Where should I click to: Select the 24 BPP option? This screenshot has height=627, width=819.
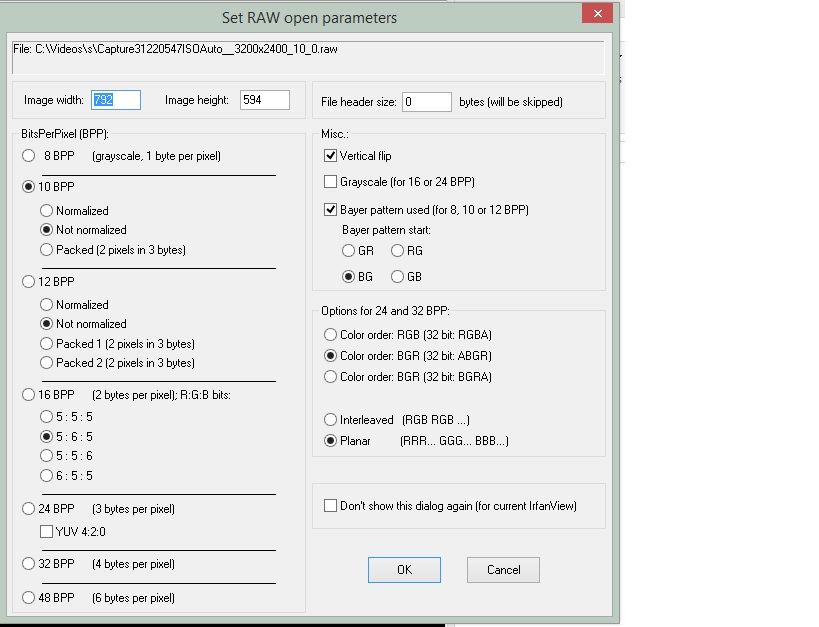coord(29,509)
